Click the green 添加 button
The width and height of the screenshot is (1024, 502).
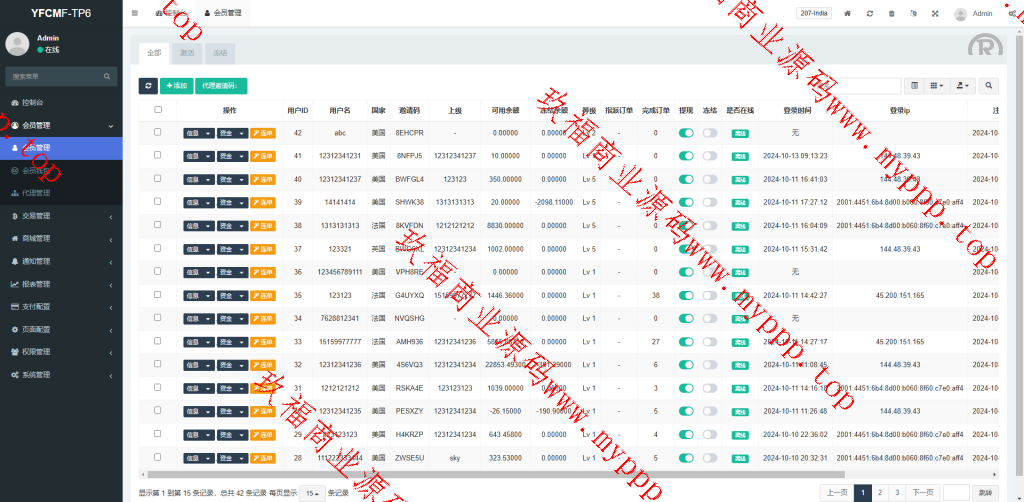click(x=177, y=87)
